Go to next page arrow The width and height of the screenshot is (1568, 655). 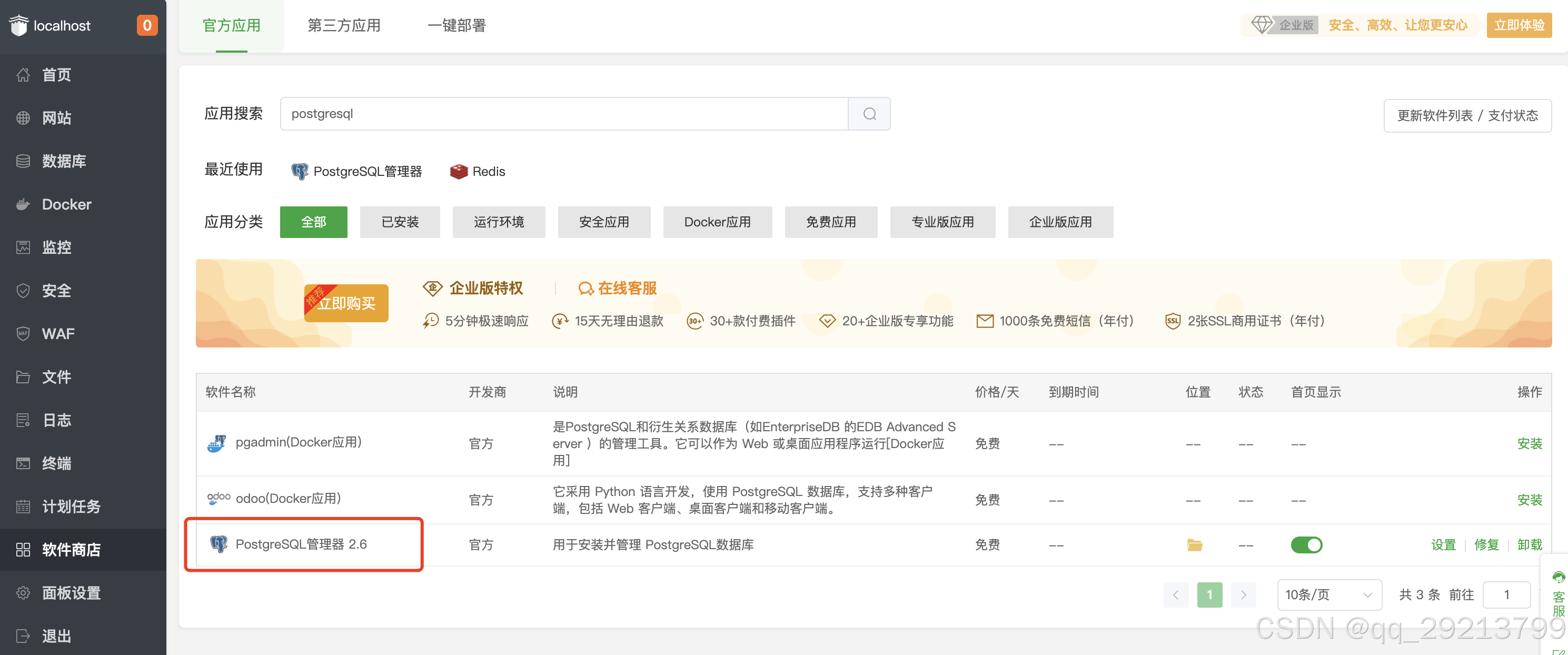coord(1243,595)
